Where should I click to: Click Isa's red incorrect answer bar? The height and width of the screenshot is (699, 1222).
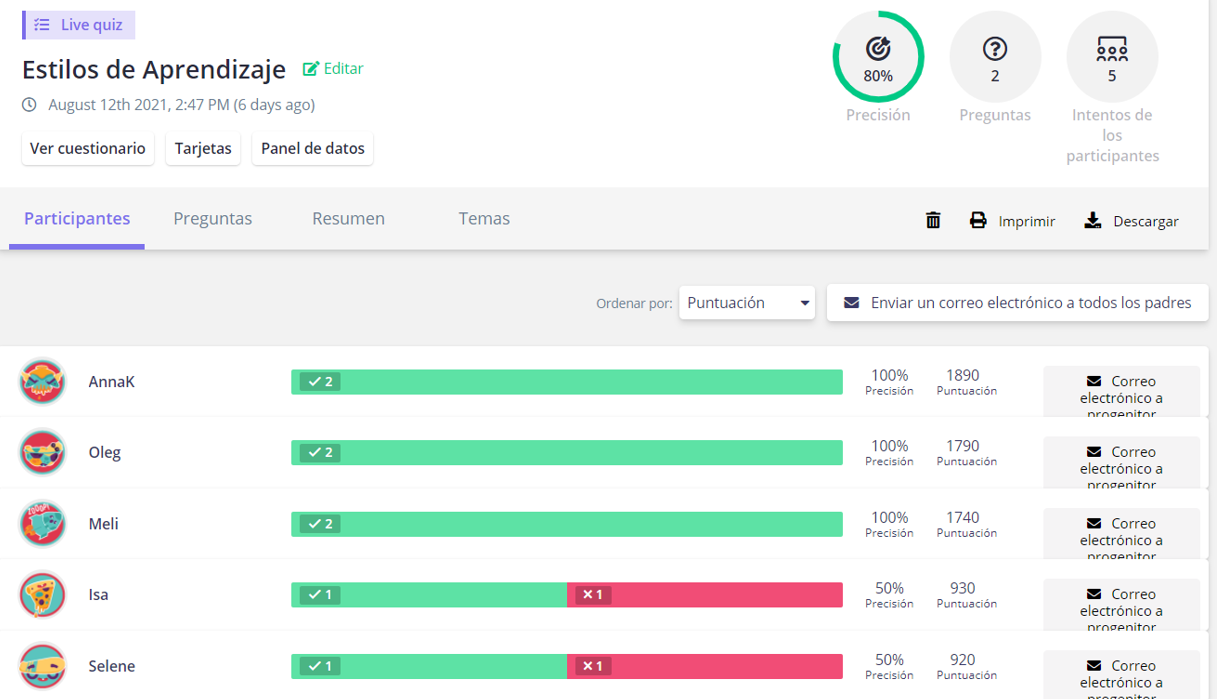(x=704, y=595)
